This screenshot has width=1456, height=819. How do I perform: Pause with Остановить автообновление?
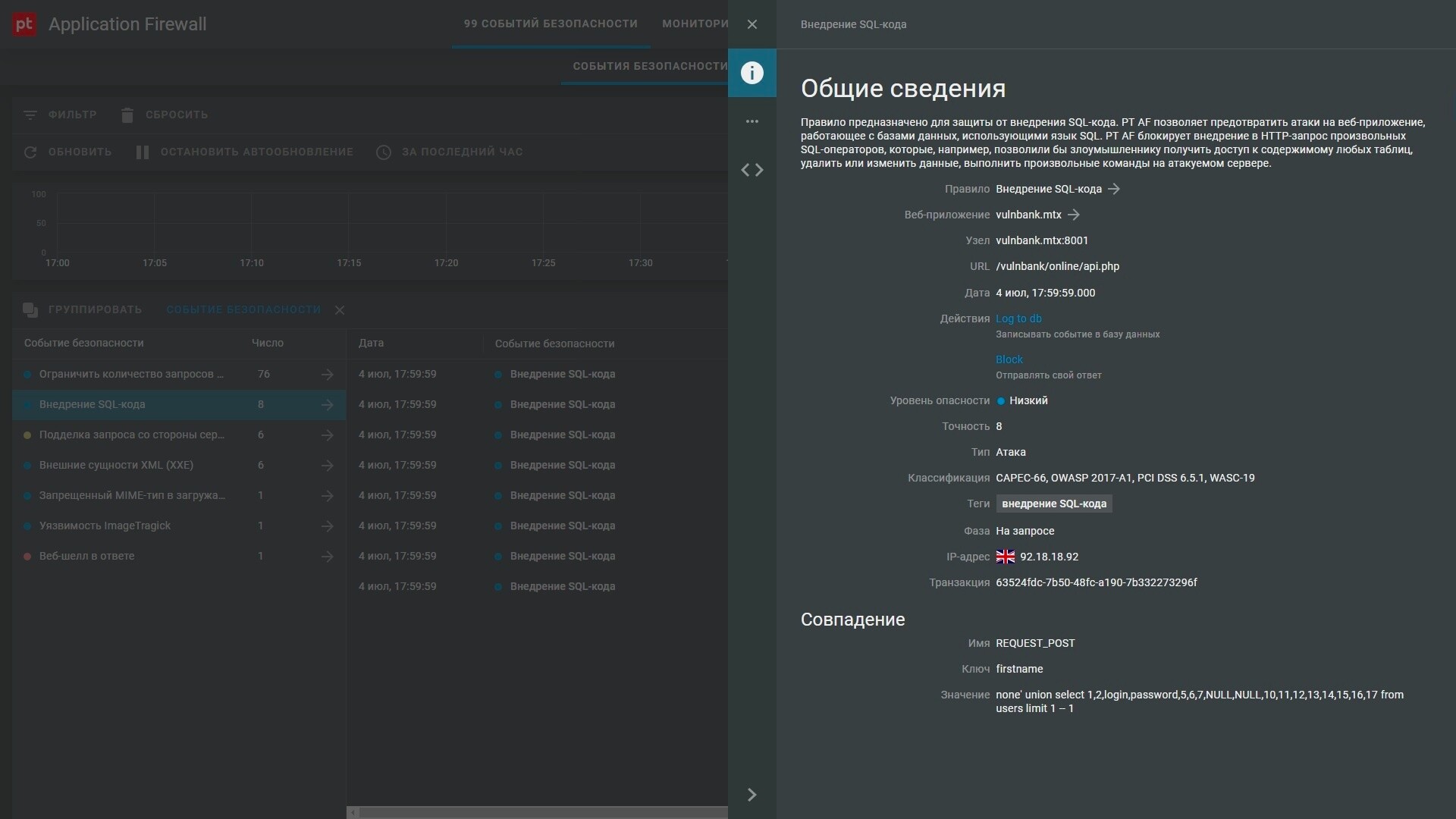[x=256, y=152]
